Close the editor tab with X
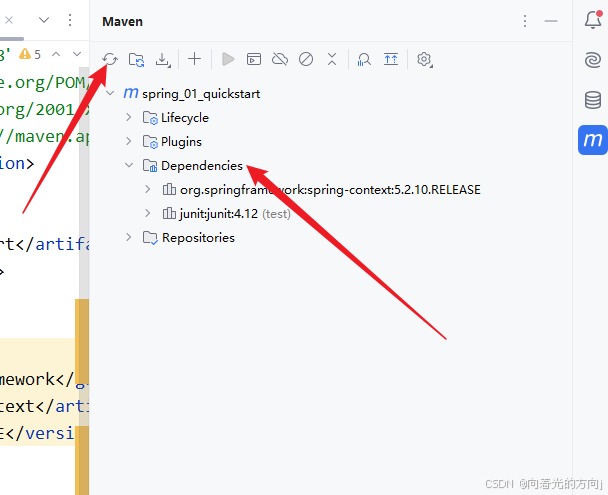 click(9, 20)
